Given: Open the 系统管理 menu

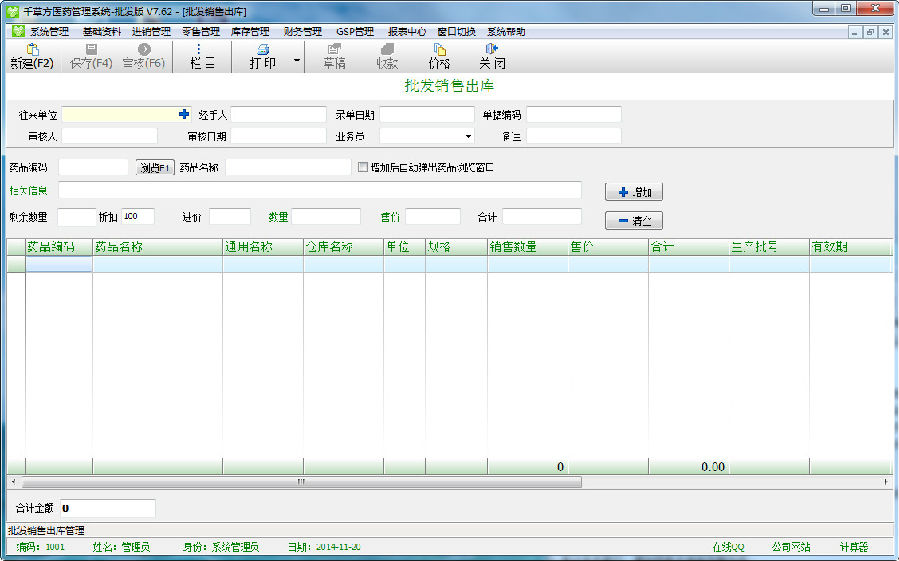Looking at the screenshot, I should 49,32.
